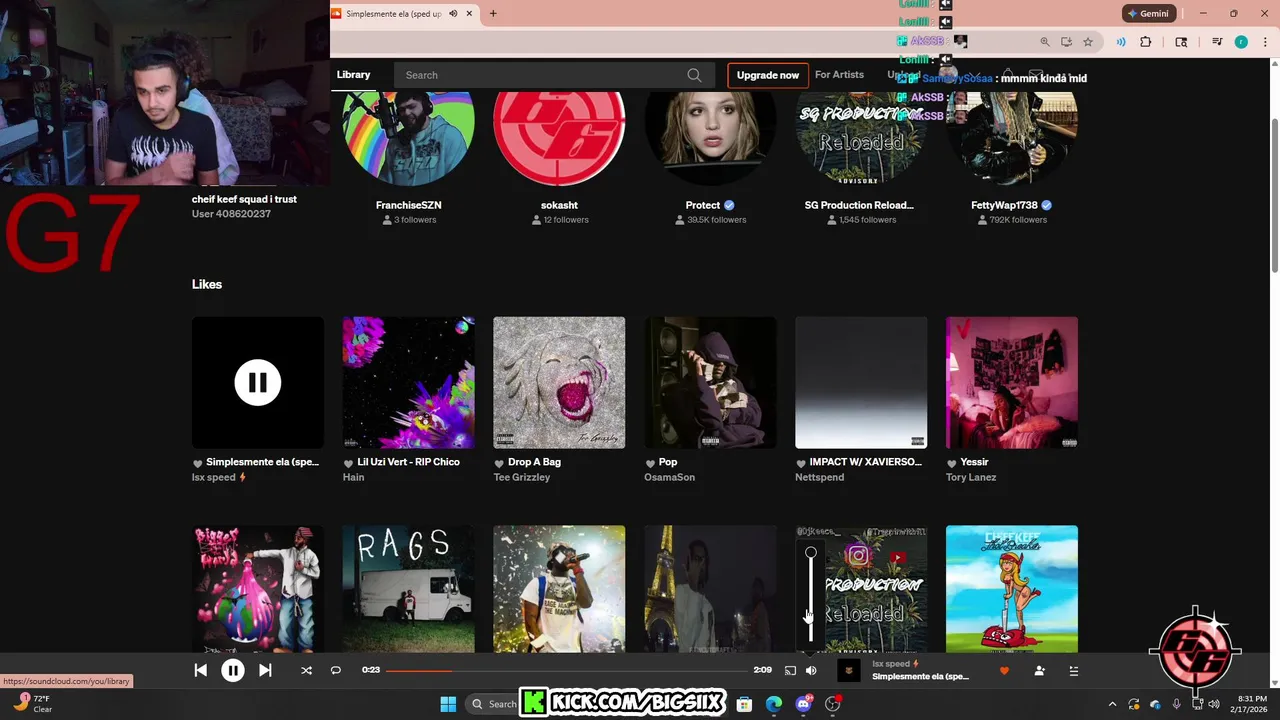Toggle like heart beside IMPACT W/ XAVIERSO
Screen dimensions: 1280x720
click(x=800, y=463)
